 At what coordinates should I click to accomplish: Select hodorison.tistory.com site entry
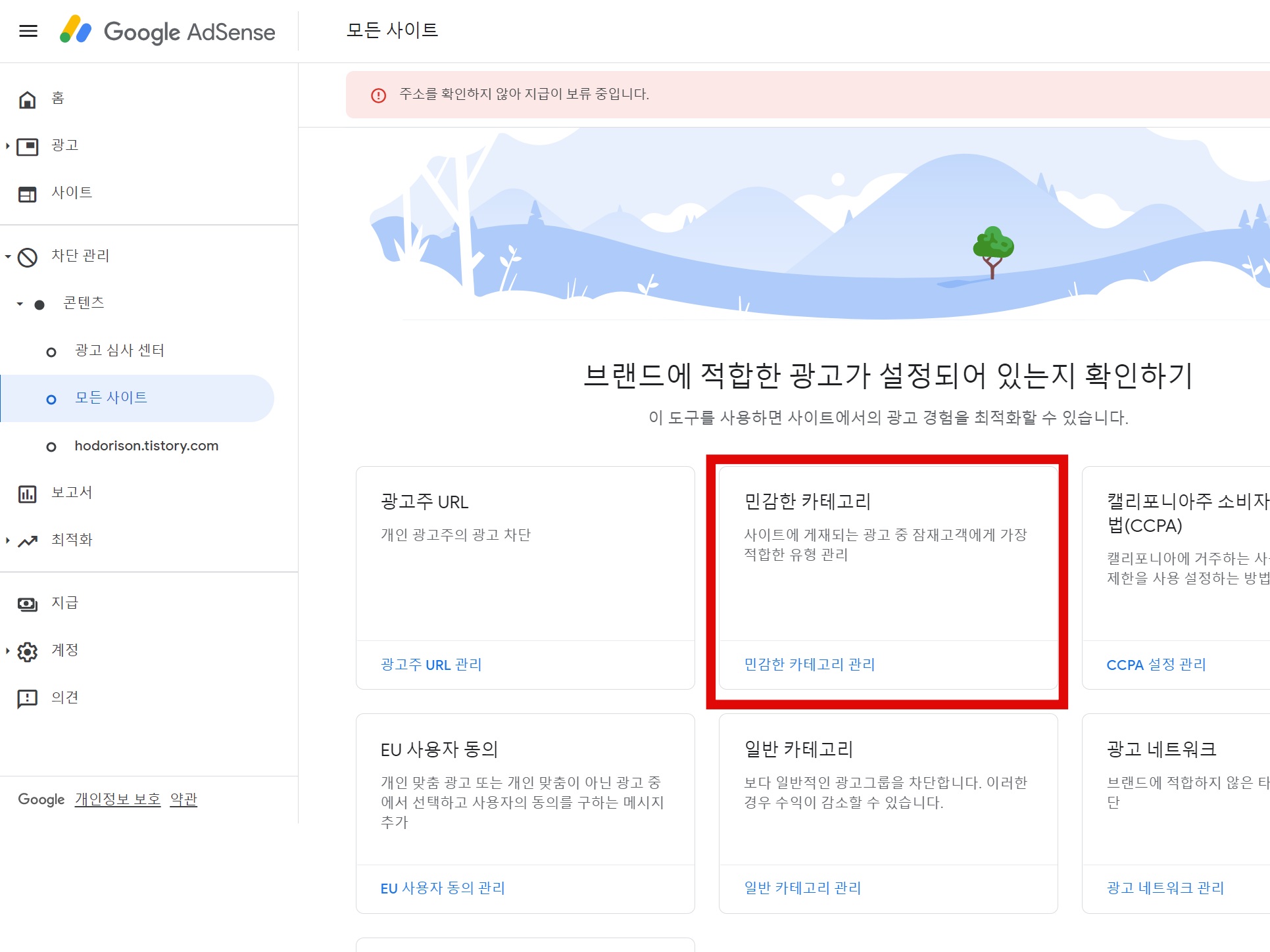146,446
